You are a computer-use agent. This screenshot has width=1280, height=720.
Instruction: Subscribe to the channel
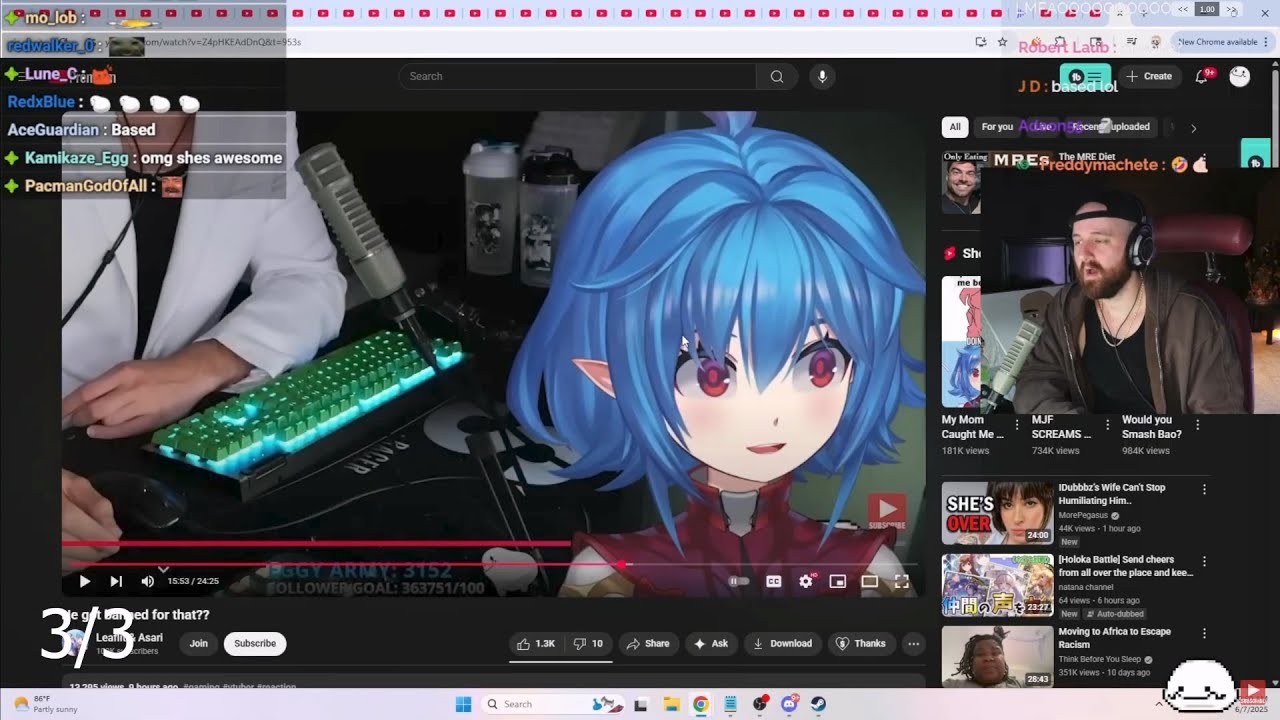255,644
